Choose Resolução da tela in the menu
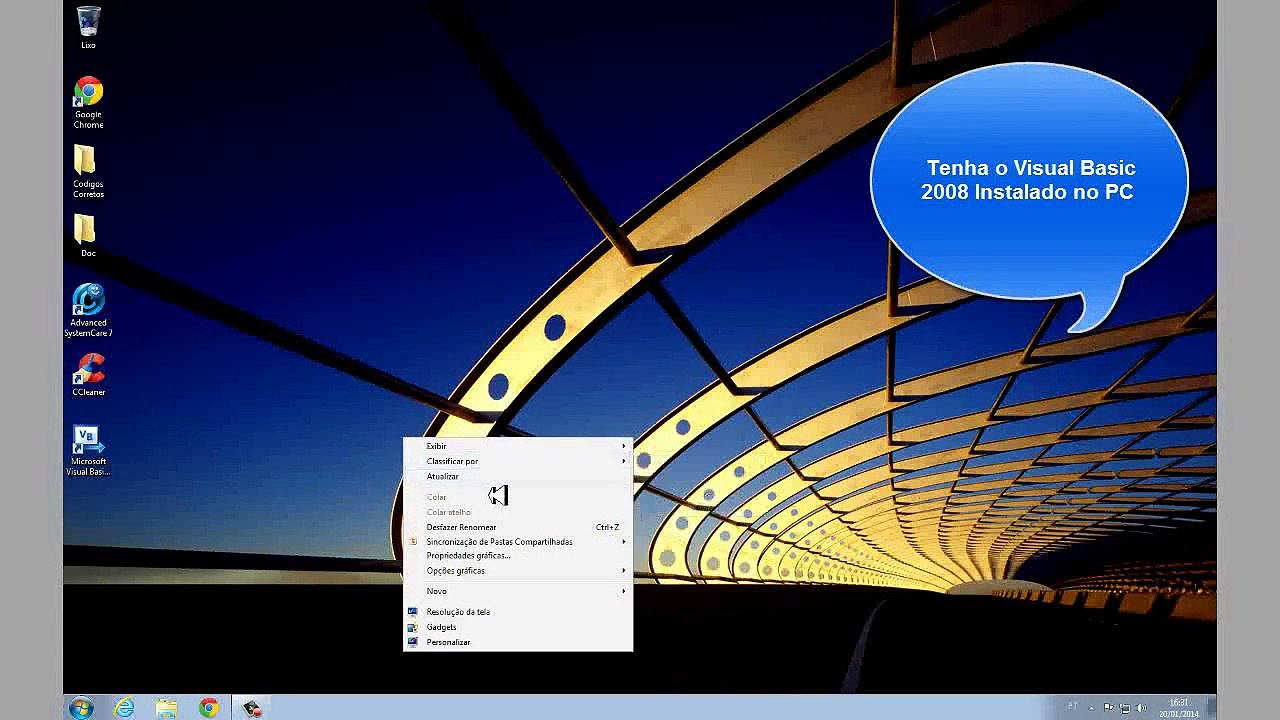The width and height of the screenshot is (1280, 720). coord(518,612)
